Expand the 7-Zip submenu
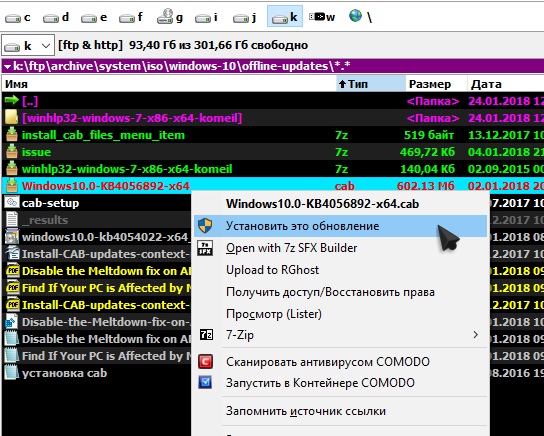This screenshot has width=544, height=436. pos(340,335)
